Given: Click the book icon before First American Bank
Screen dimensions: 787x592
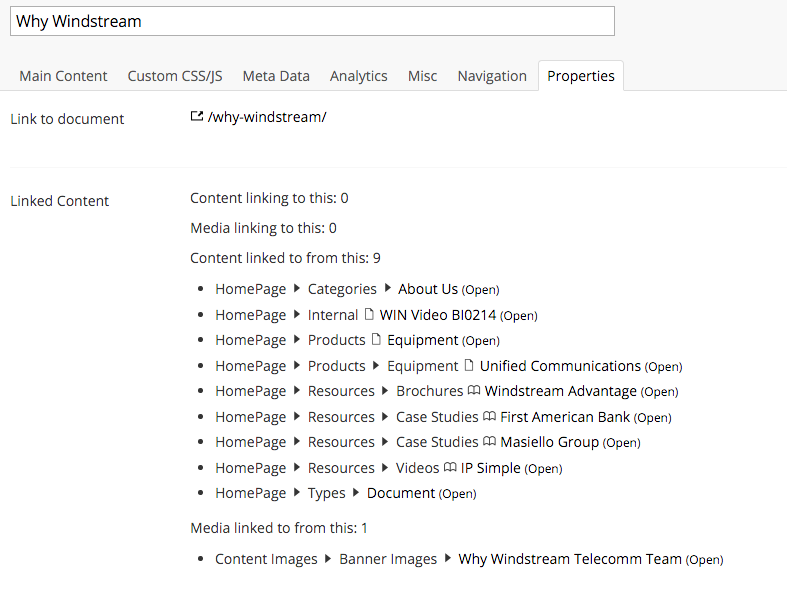Looking at the screenshot, I should [489, 416].
